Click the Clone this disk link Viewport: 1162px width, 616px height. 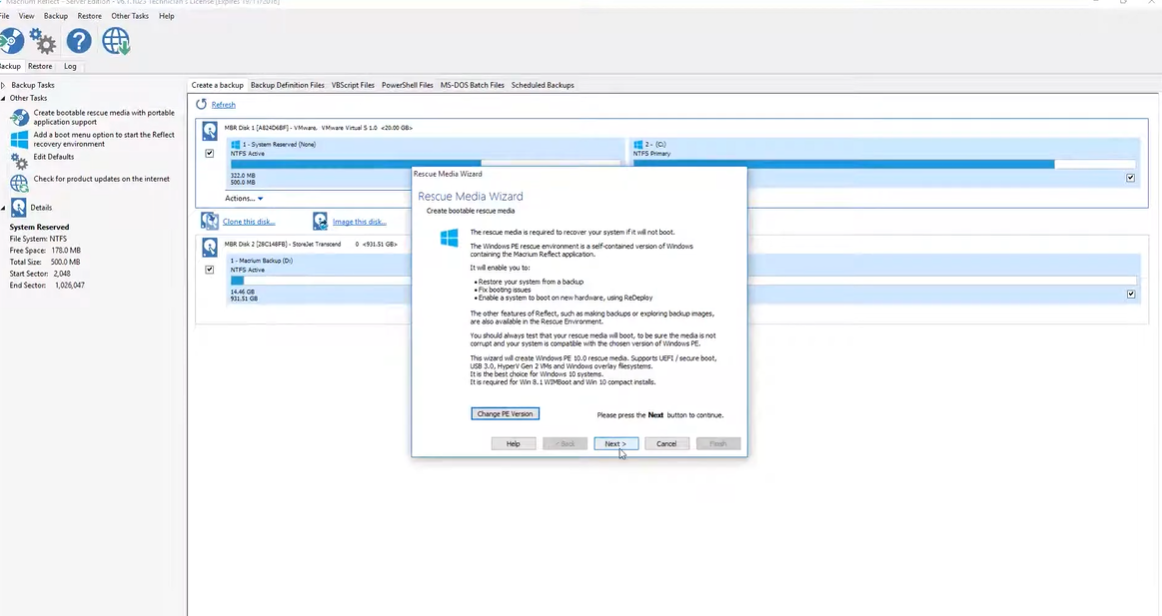tap(248, 221)
